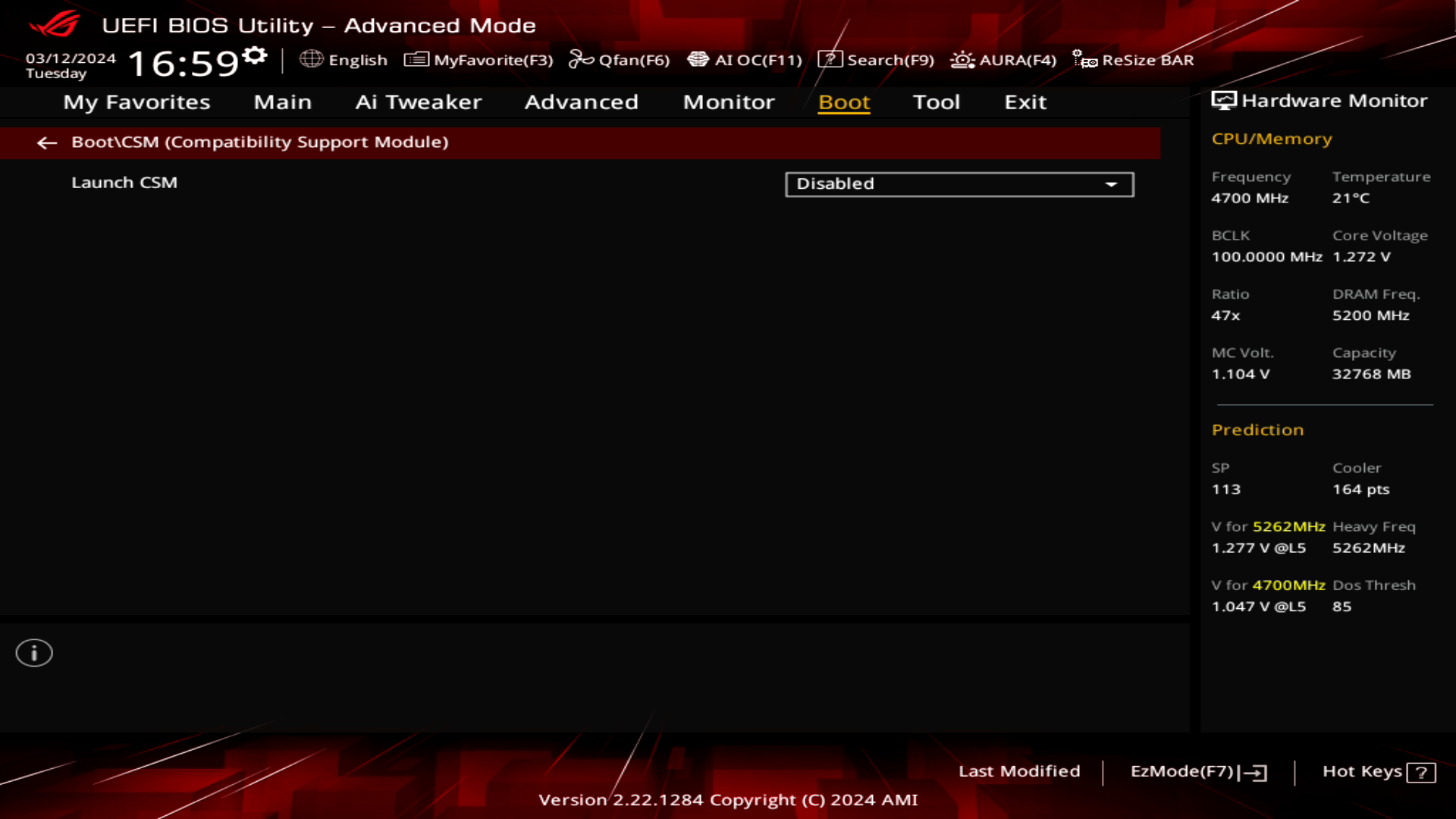This screenshot has height=819, width=1456.
Task: Click Last Modified button
Action: pyautogui.click(x=1019, y=771)
